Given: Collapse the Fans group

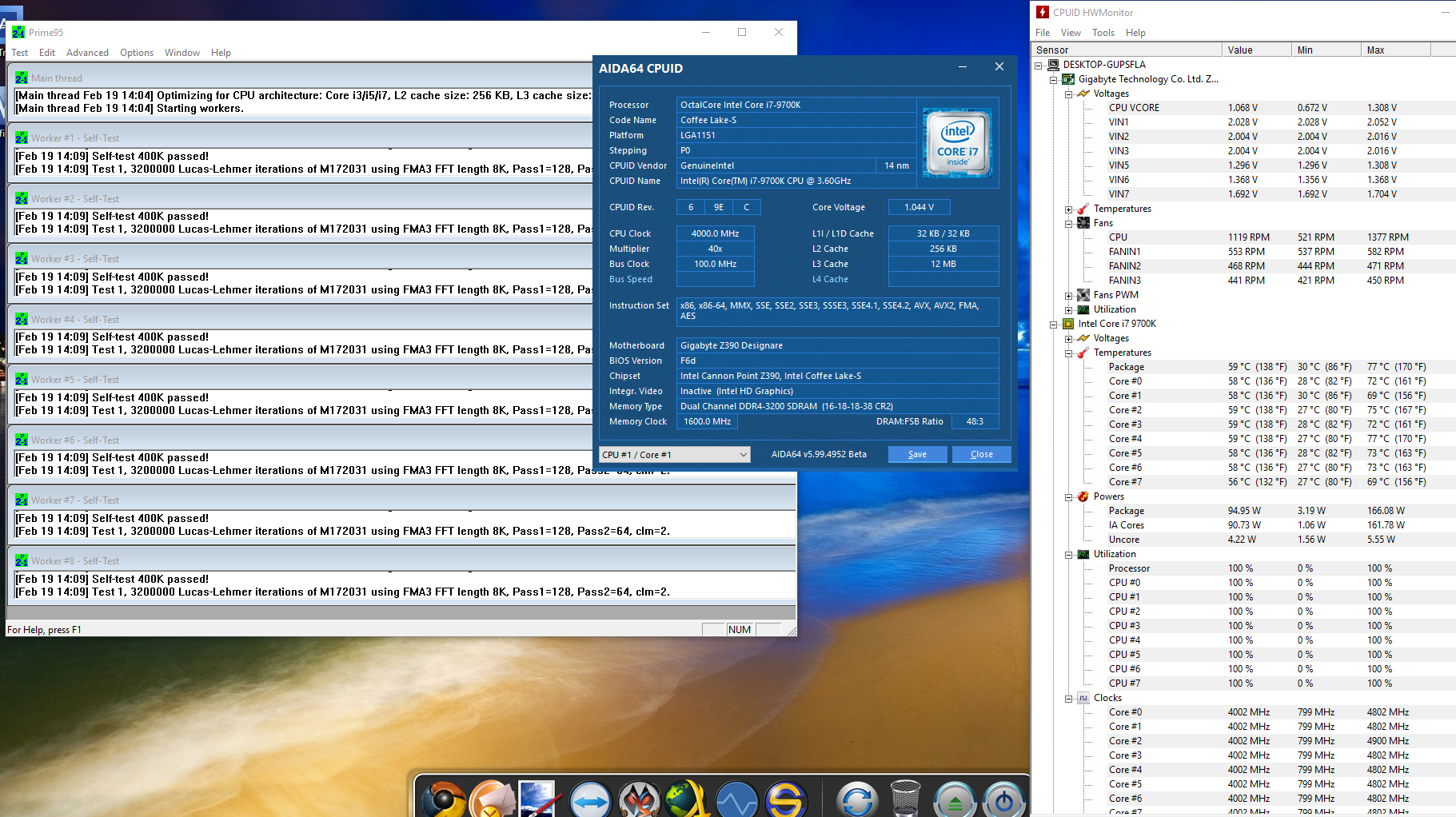Looking at the screenshot, I should [1069, 223].
